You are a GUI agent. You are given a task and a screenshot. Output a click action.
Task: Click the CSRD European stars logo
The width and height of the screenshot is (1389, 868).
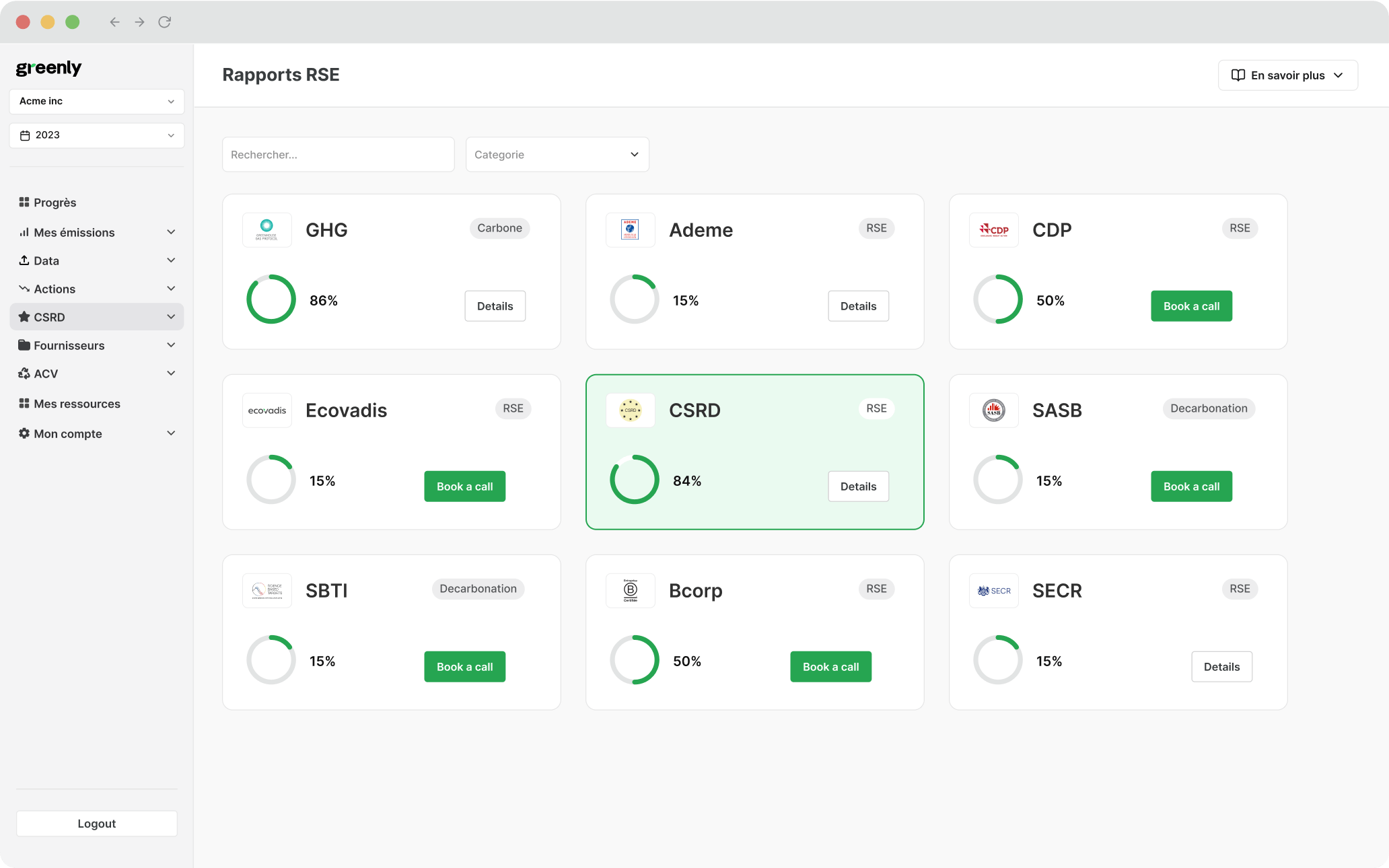click(630, 410)
